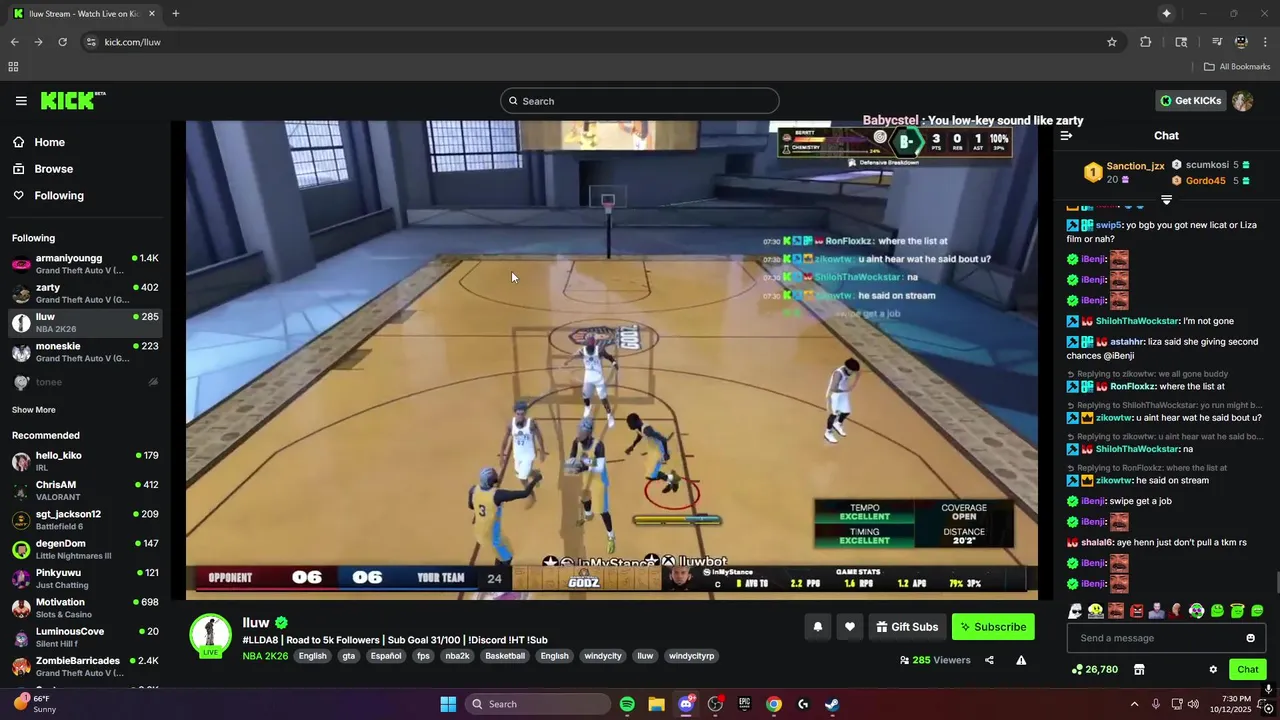Open the channel points store icon
The width and height of the screenshot is (1280, 720).
point(1138,669)
